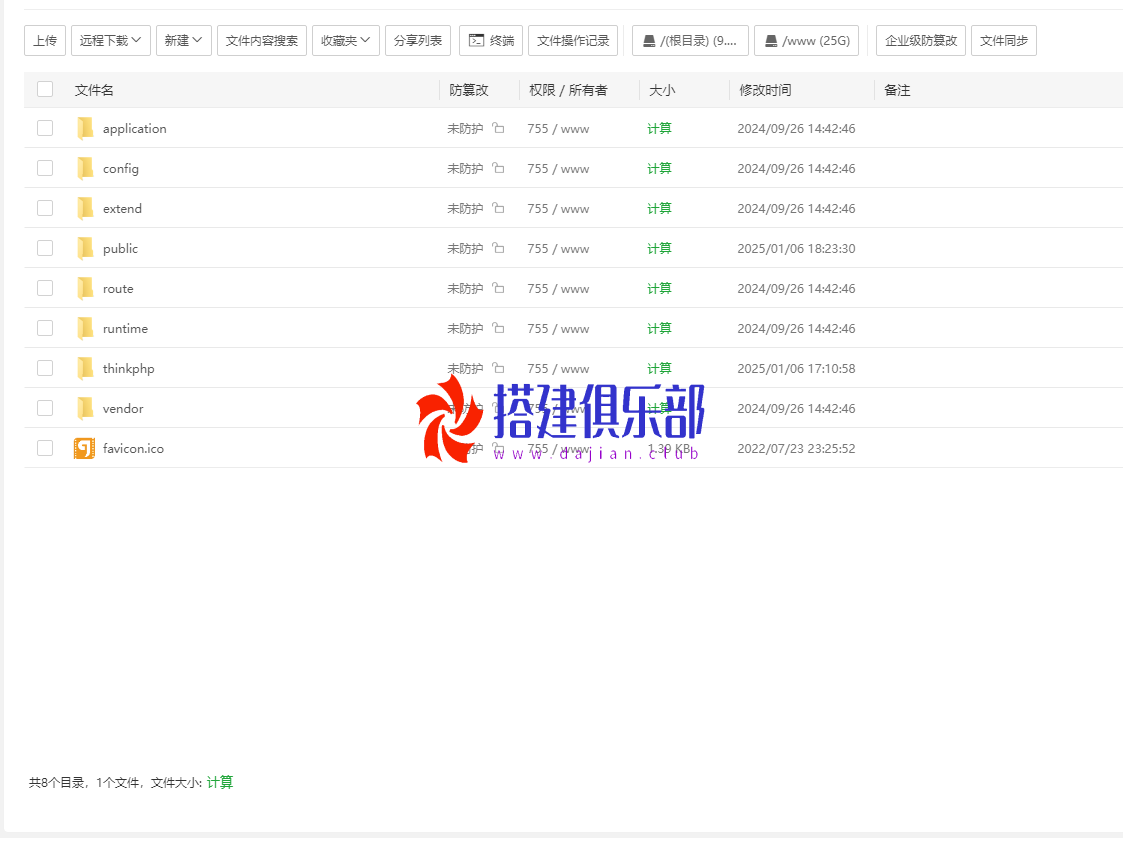Toggle the select-all checkbox in the header
The image size is (1123, 841).
coord(45,89)
